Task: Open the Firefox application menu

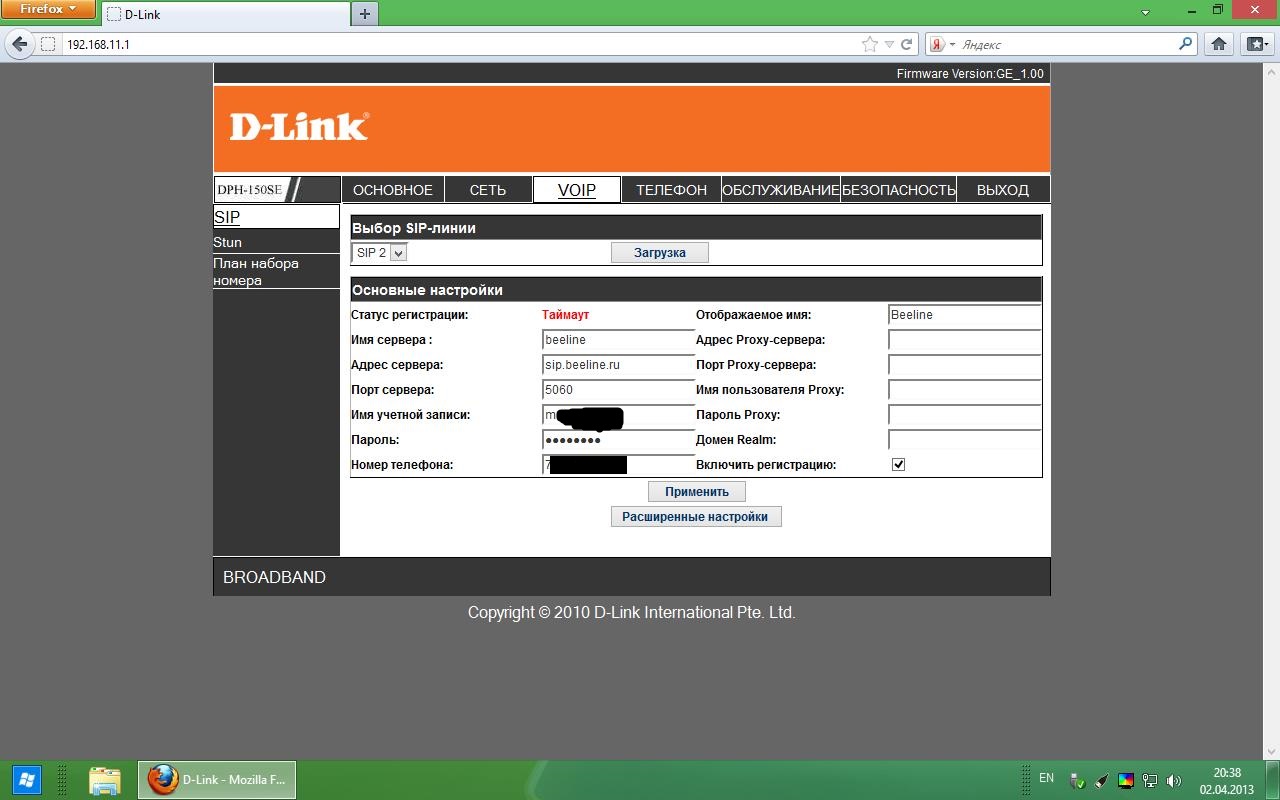Action: coord(49,9)
